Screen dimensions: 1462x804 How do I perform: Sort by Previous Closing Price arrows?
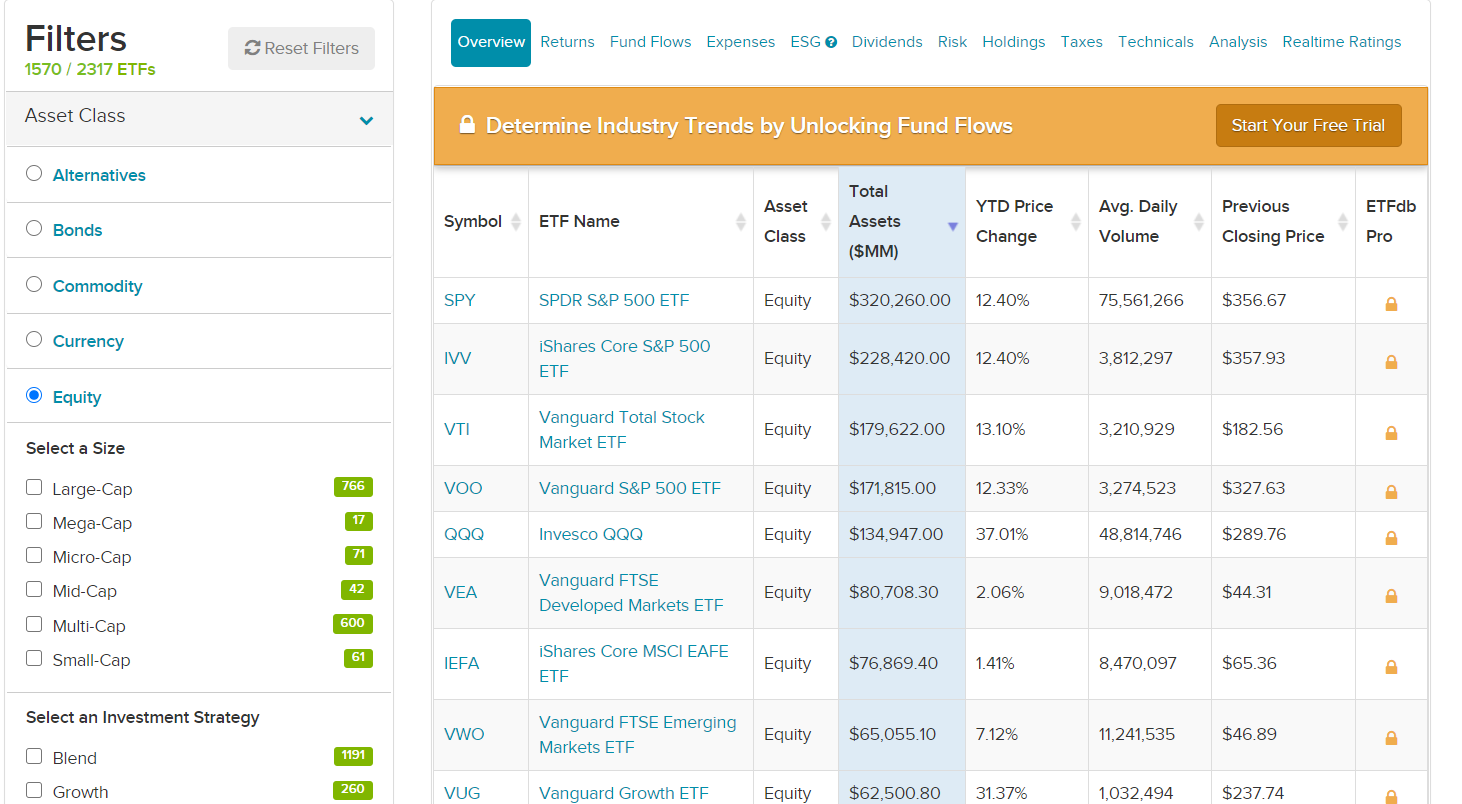click(x=1343, y=222)
